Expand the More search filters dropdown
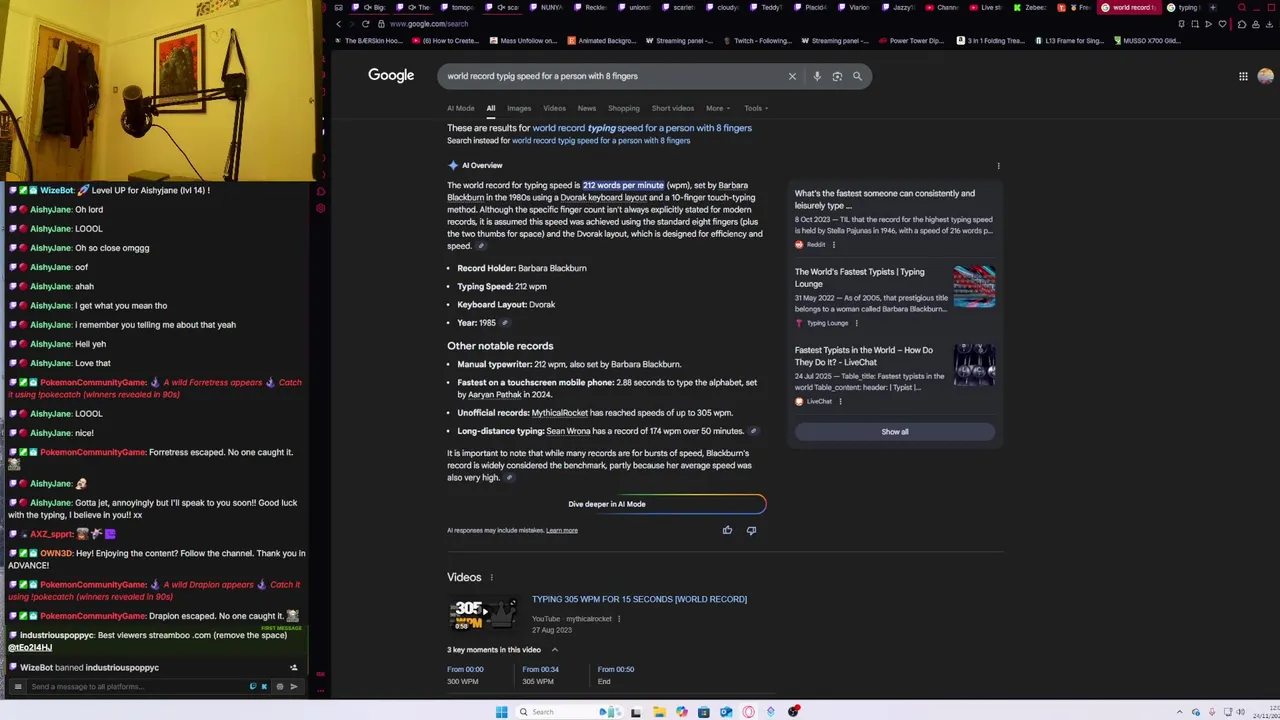The height and width of the screenshot is (720, 1280). pos(718,108)
